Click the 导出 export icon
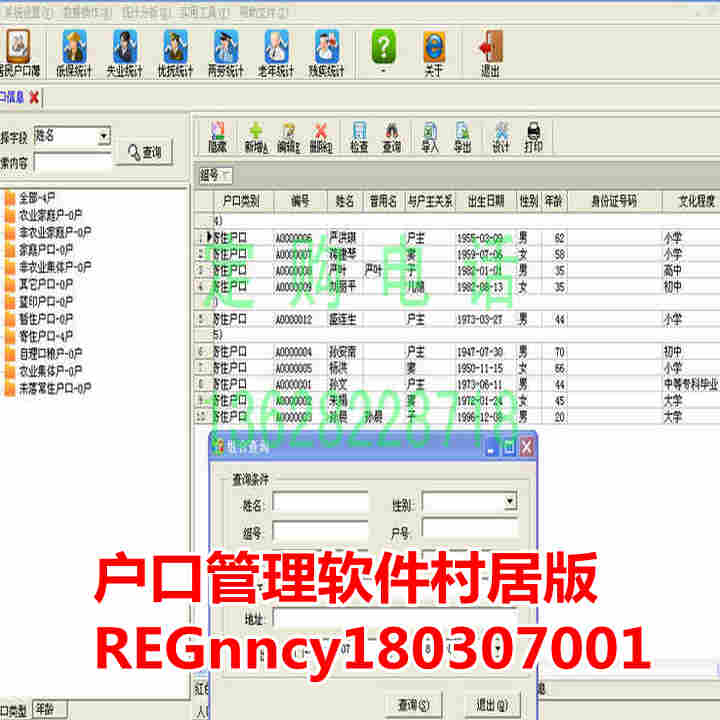Viewport: 720px width, 720px height. pyautogui.click(x=462, y=137)
